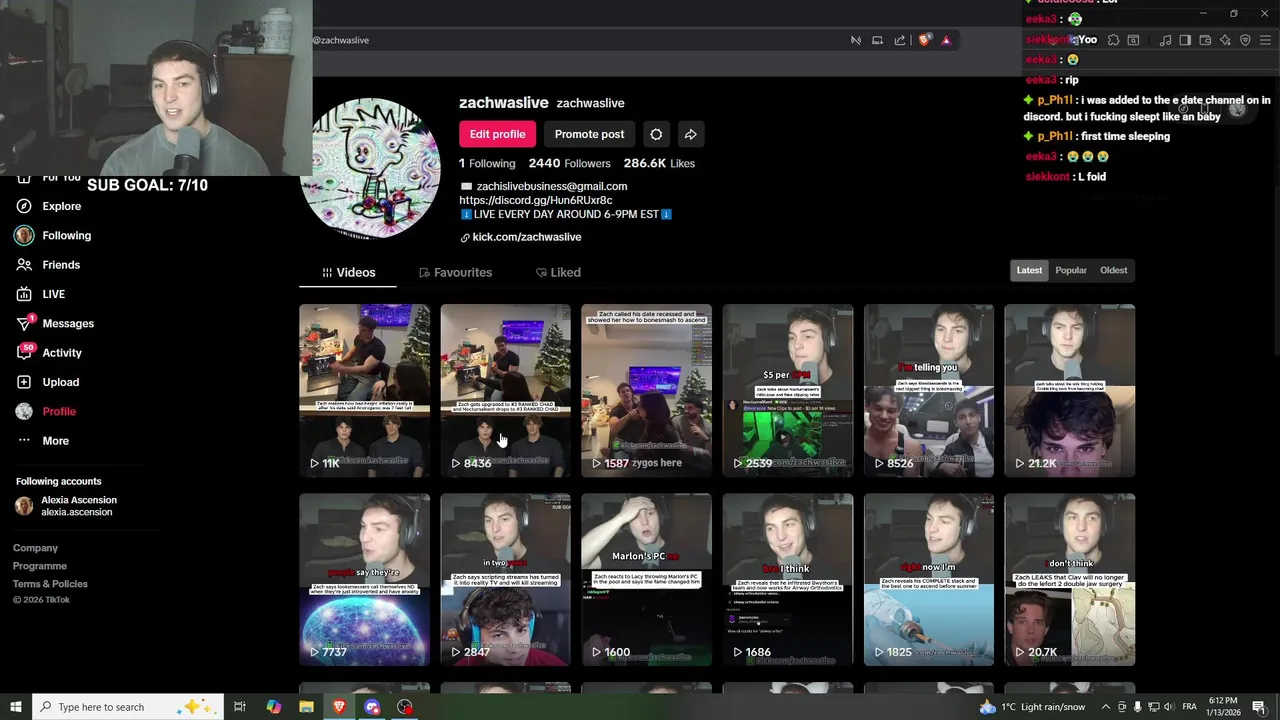The image size is (1280, 720).
Task: Click the share profile arrow icon
Action: (690, 134)
